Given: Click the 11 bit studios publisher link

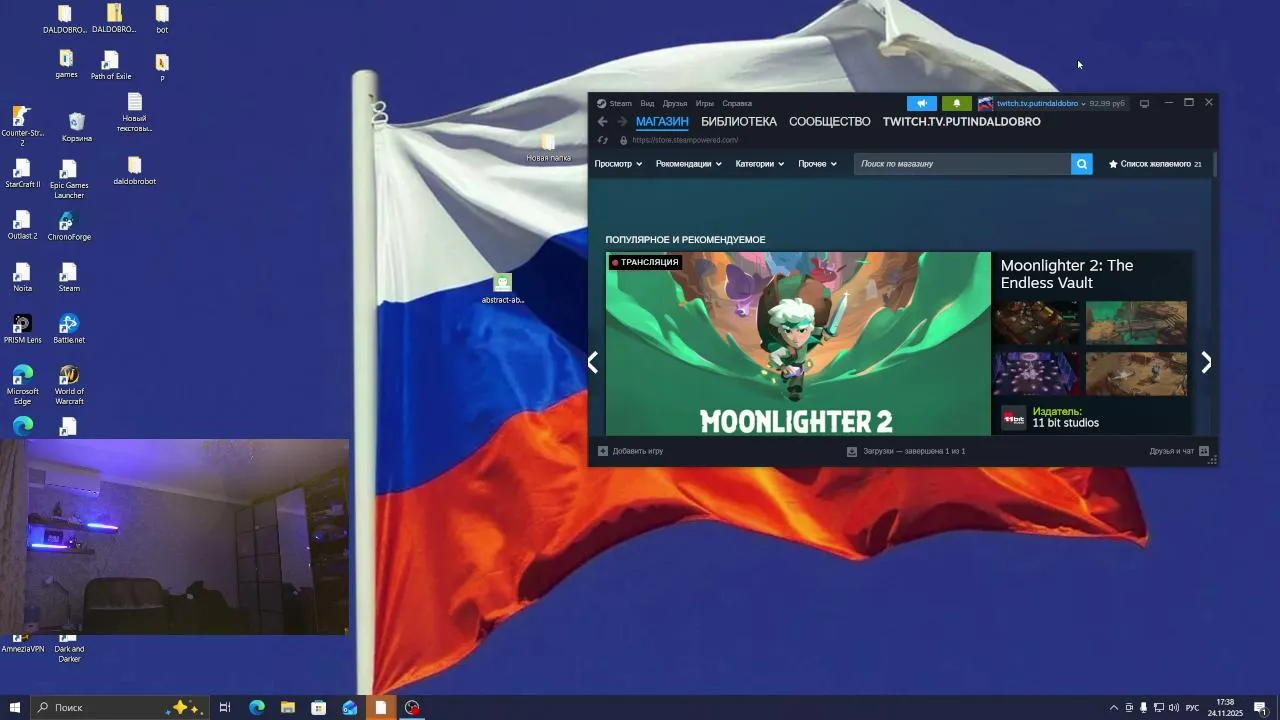Looking at the screenshot, I should 1066,423.
